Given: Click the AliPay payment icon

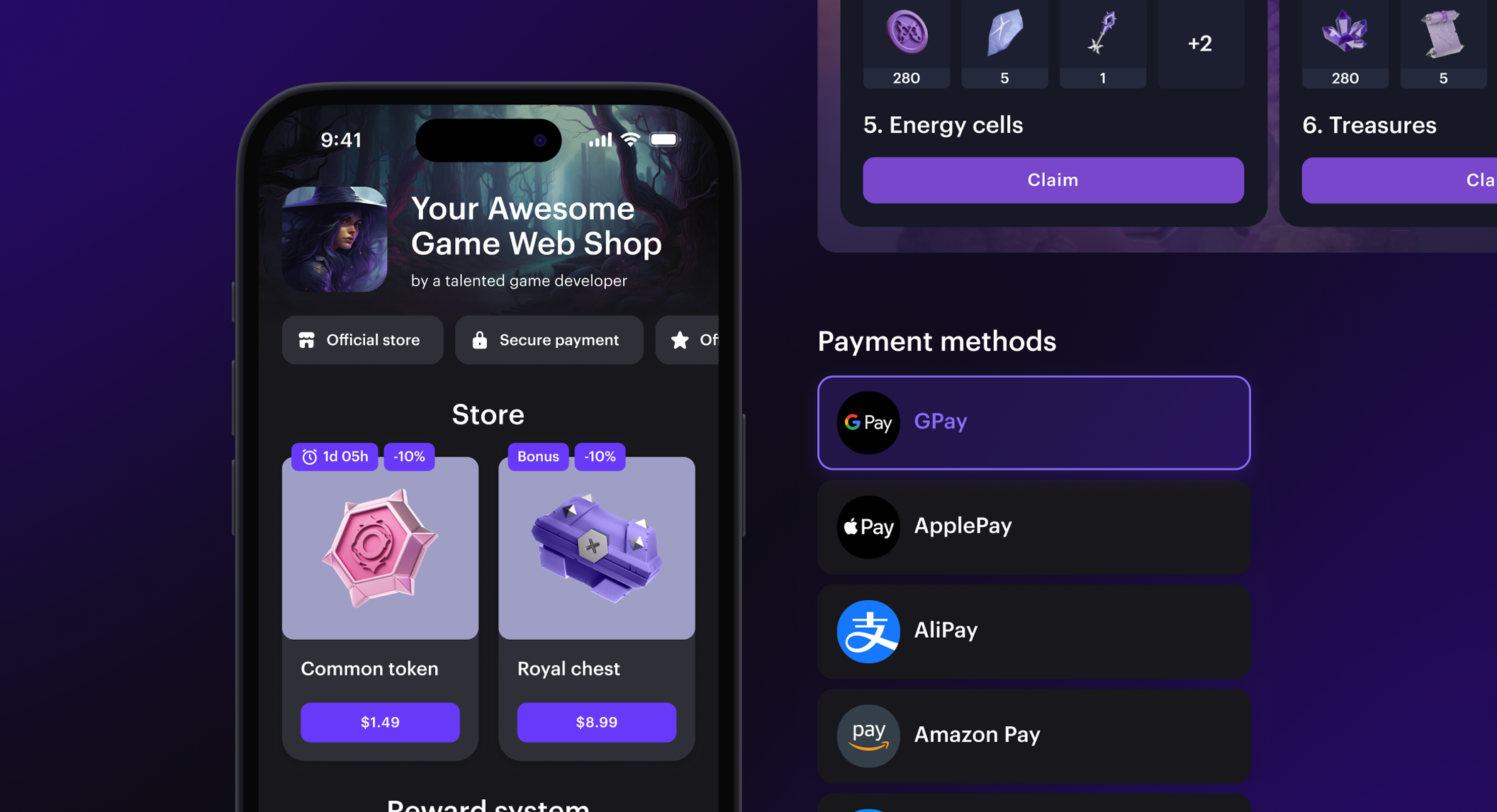Looking at the screenshot, I should pyautogui.click(x=867, y=629).
